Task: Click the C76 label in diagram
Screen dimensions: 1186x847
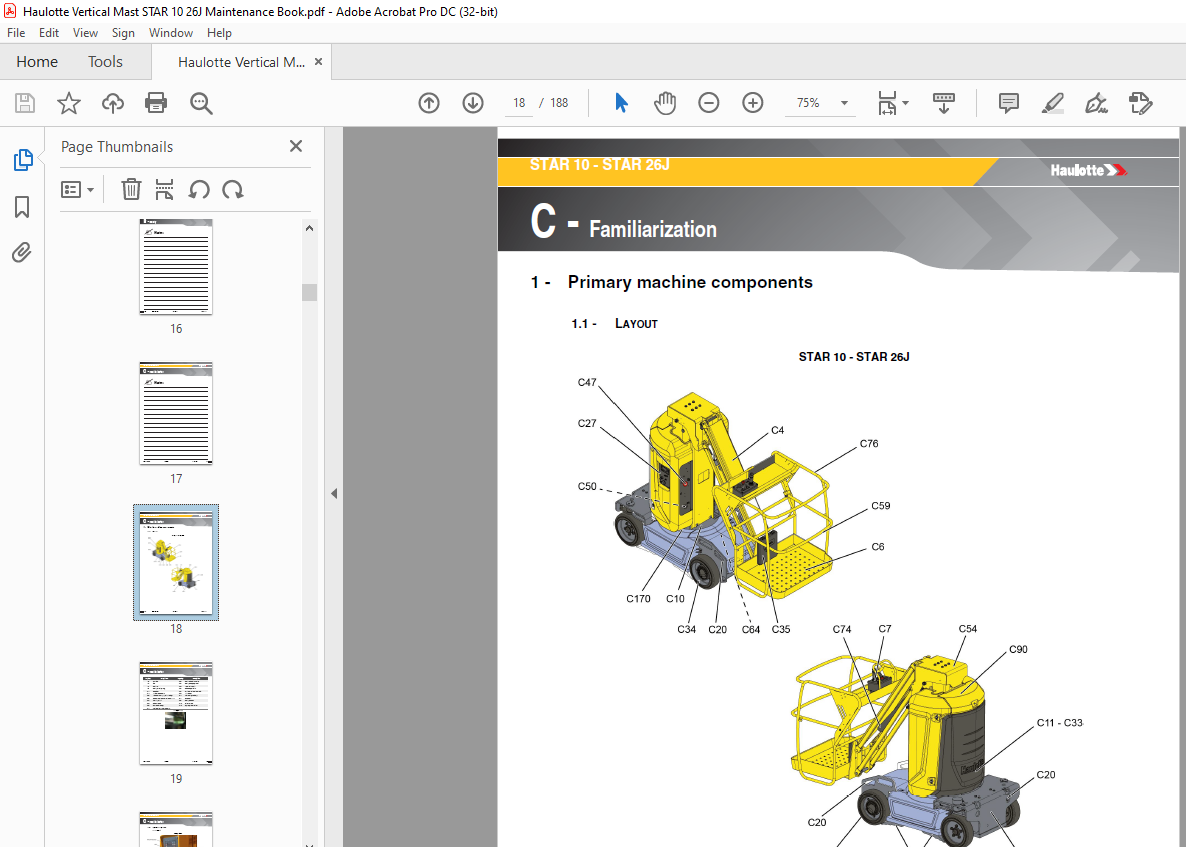Action: pos(869,444)
